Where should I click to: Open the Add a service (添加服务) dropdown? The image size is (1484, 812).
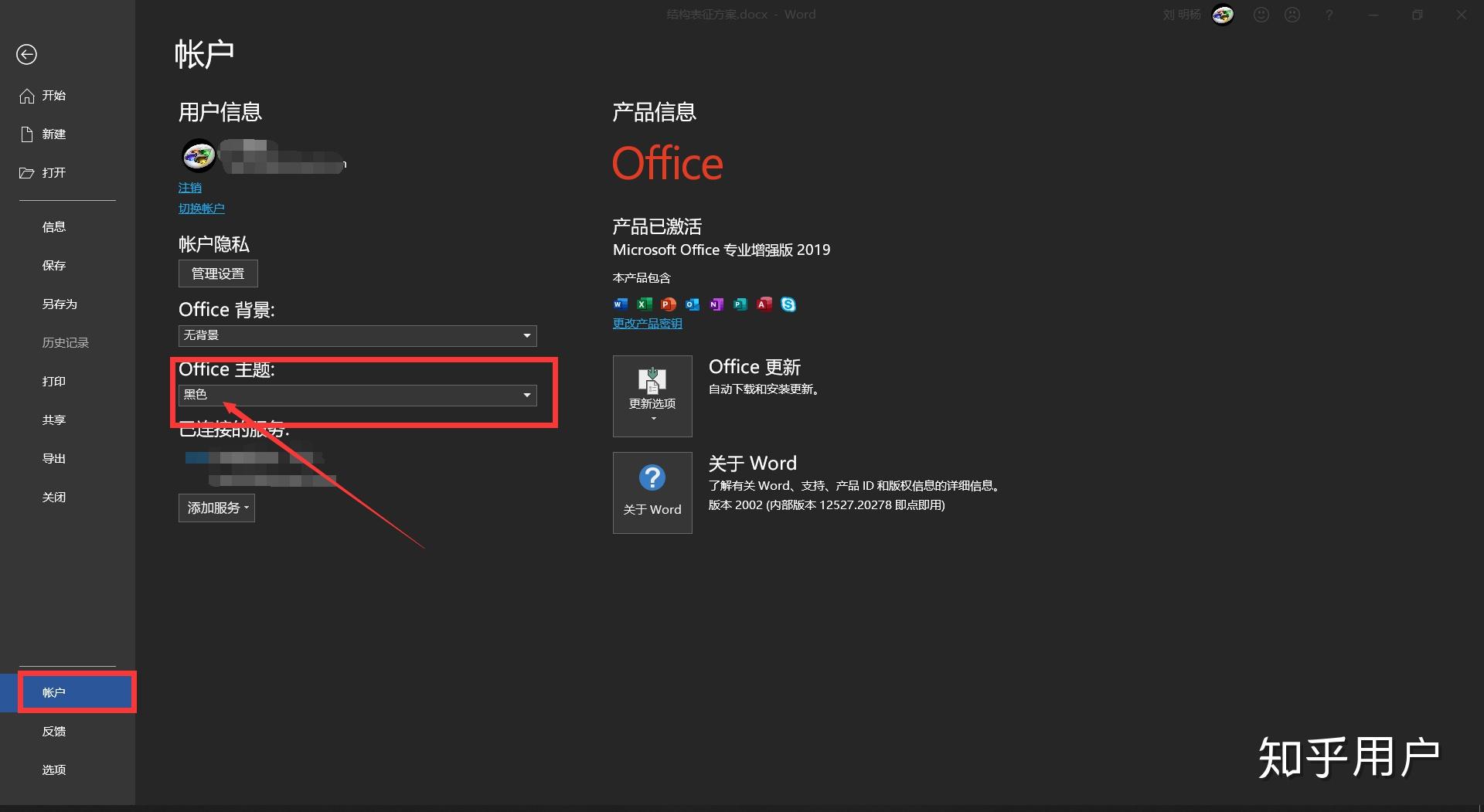pos(216,508)
